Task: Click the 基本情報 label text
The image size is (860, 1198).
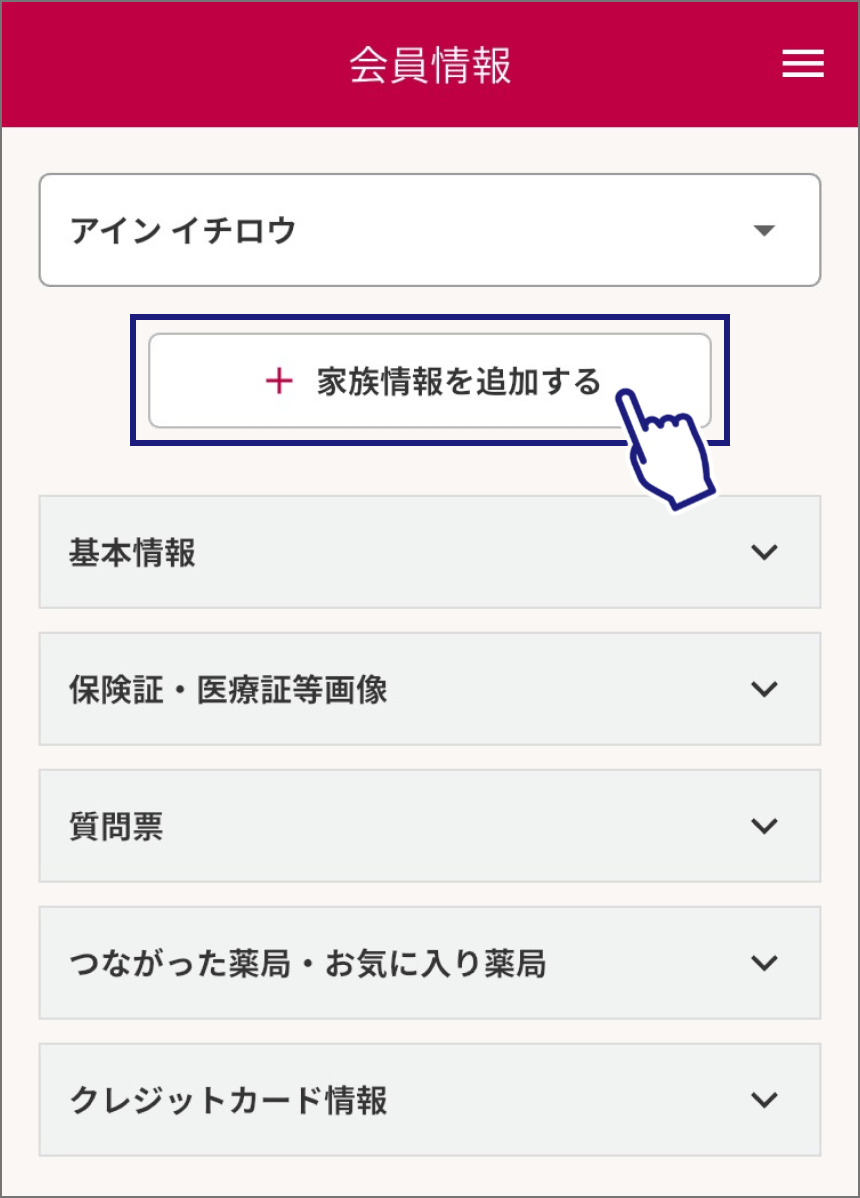Action: pyautogui.click(x=132, y=552)
